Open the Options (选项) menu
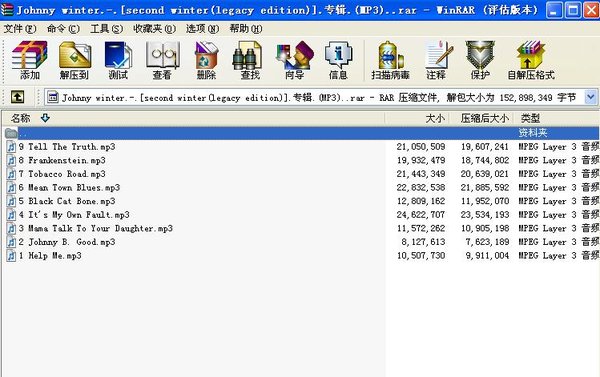Viewport: 600px width, 377px height. [x=202, y=29]
